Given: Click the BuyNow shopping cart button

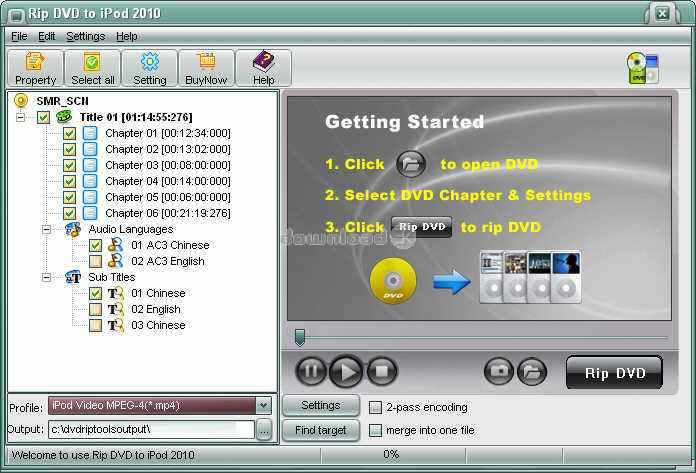Looking at the screenshot, I should coord(206,68).
